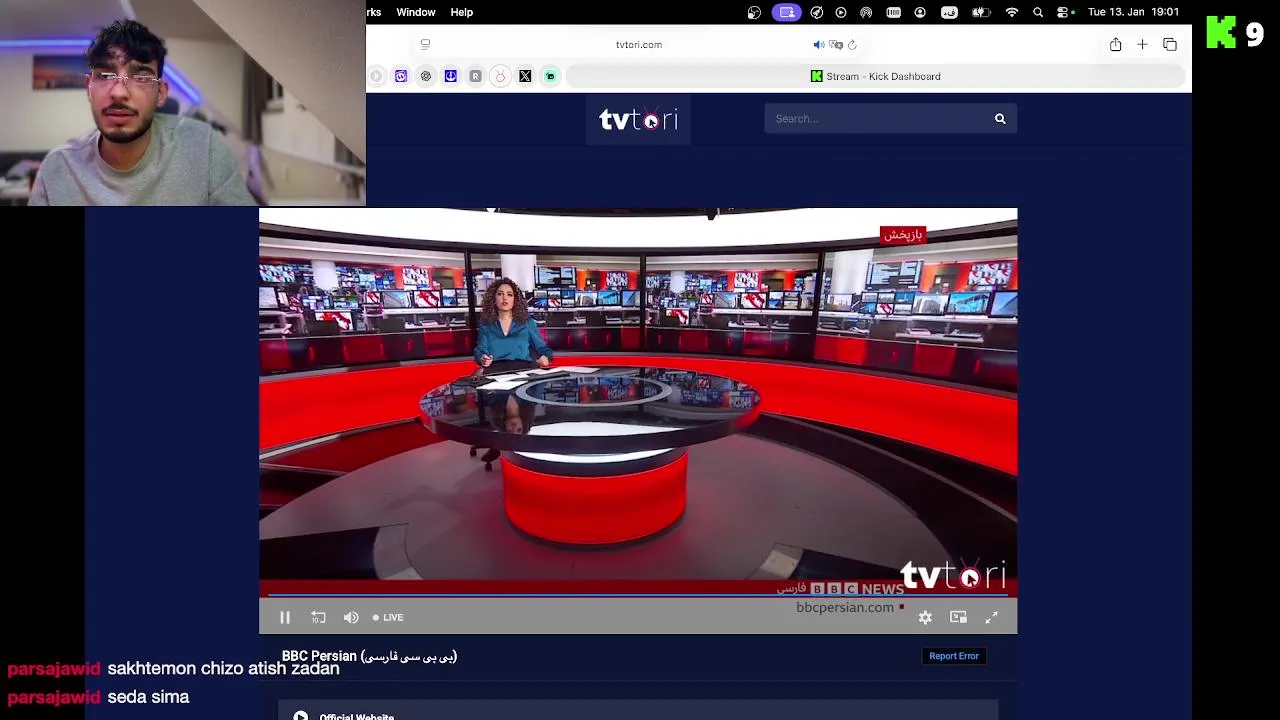This screenshot has height=720, width=1280.
Task: Open the Help menu
Action: tap(461, 12)
